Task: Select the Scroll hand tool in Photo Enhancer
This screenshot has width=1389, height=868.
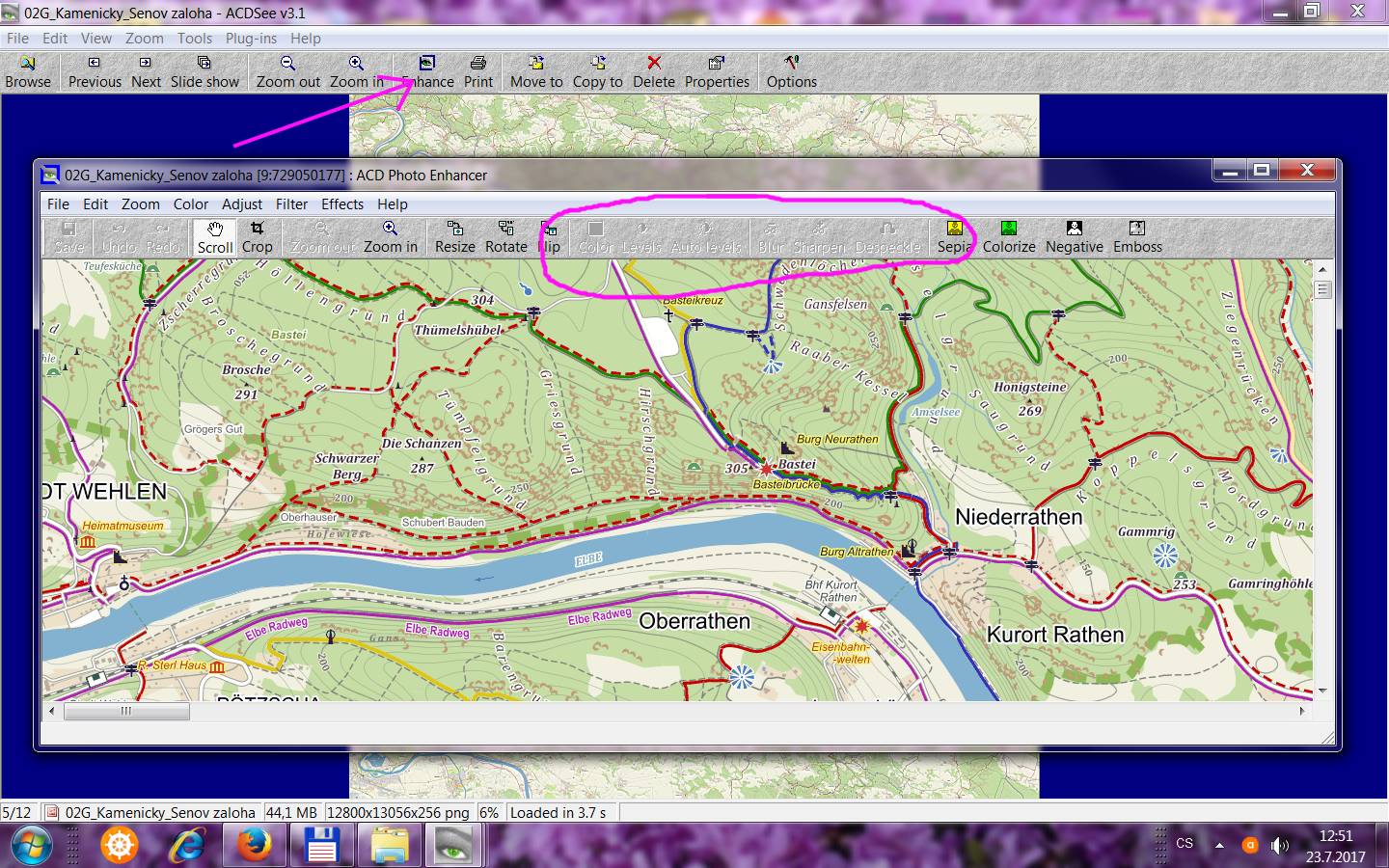Action: tap(215, 237)
